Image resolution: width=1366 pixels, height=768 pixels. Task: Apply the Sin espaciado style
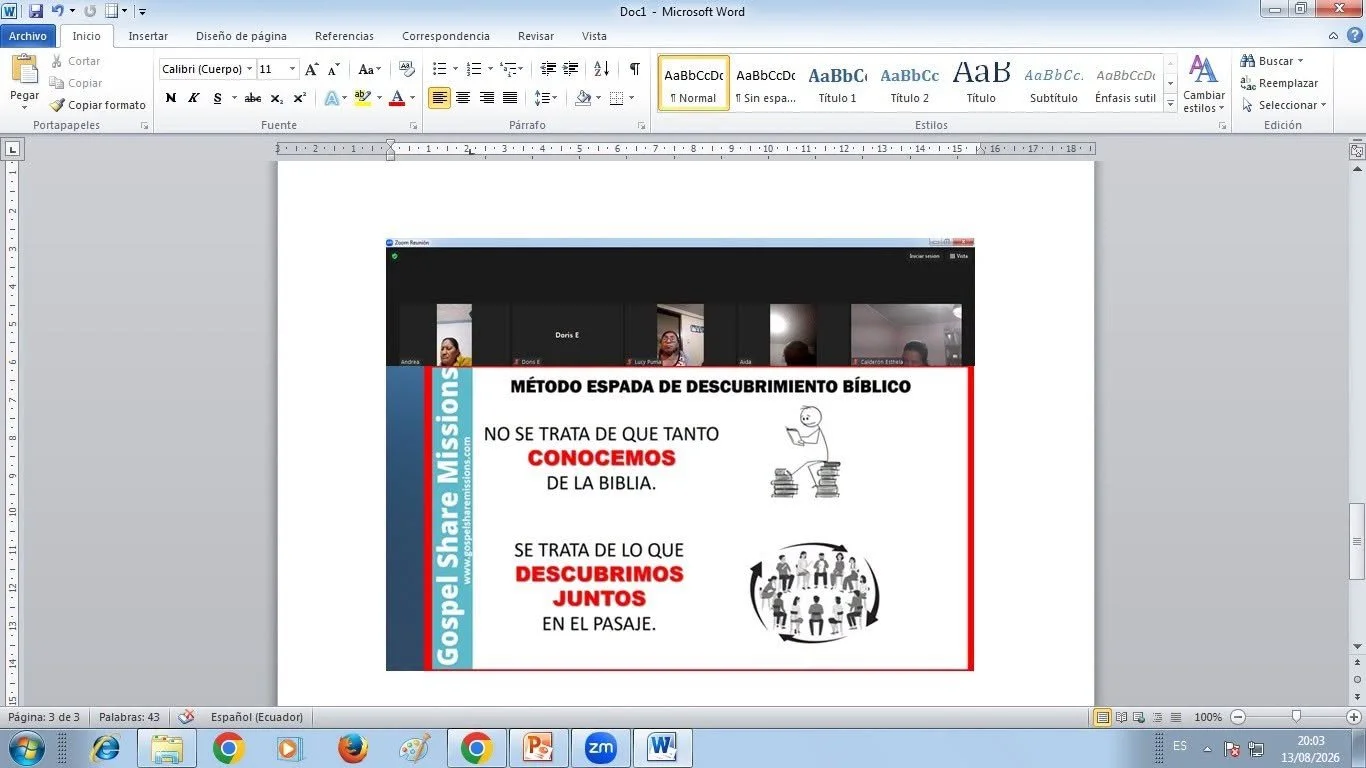(766, 83)
